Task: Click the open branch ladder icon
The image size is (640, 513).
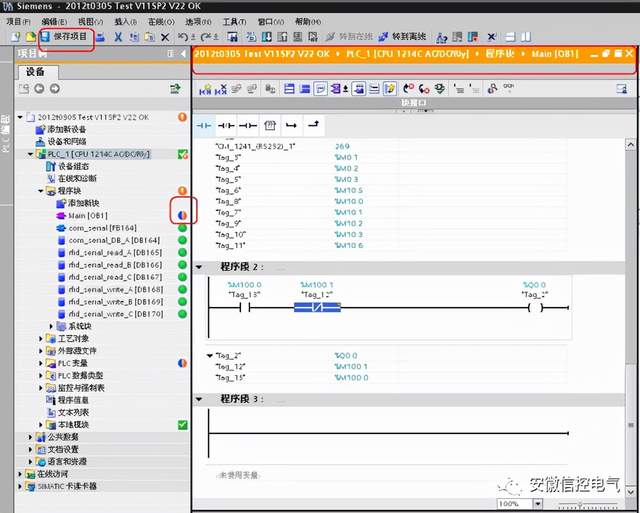Action: pos(291,125)
